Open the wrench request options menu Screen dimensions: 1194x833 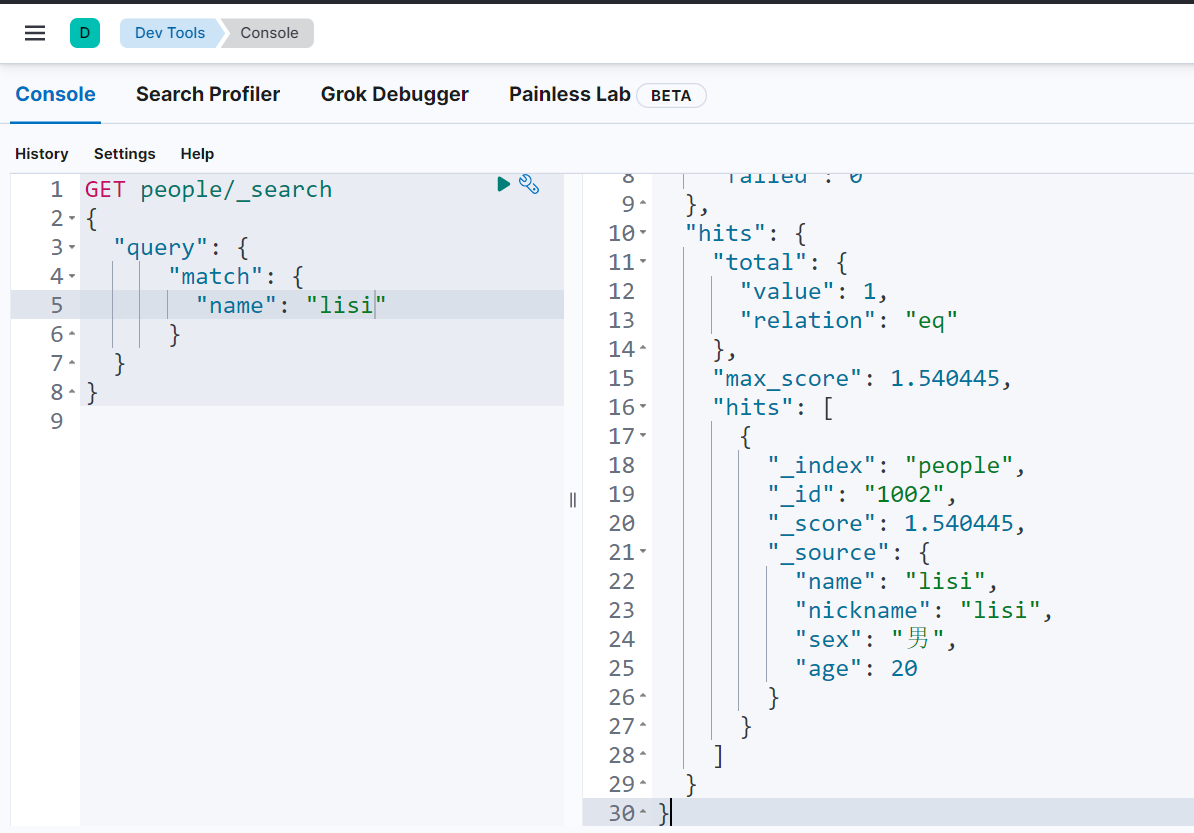pyautogui.click(x=530, y=184)
